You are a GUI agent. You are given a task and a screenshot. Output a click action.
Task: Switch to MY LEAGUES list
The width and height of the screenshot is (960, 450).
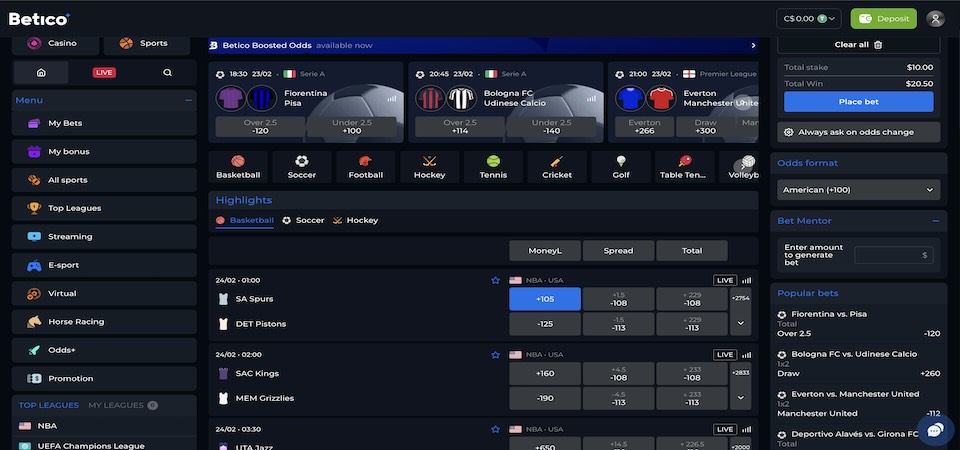pyautogui.click(x=122, y=405)
